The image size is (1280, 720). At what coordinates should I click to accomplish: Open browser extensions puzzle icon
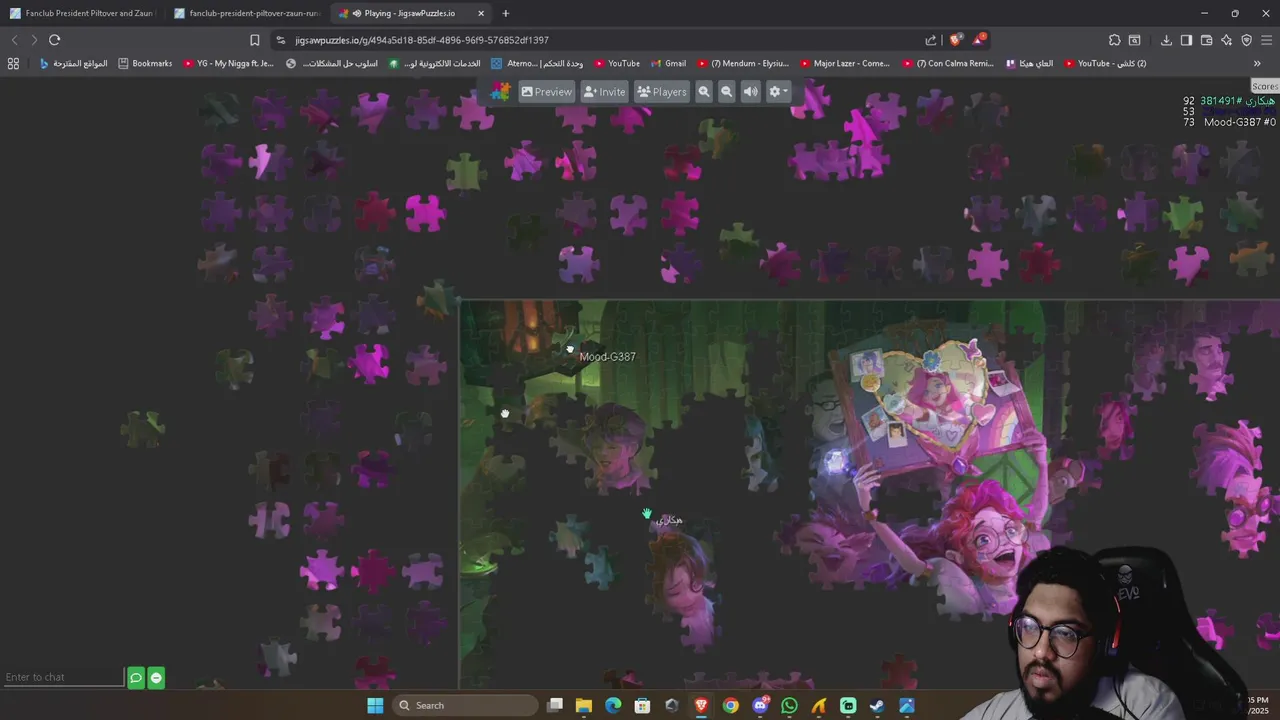click(1114, 40)
